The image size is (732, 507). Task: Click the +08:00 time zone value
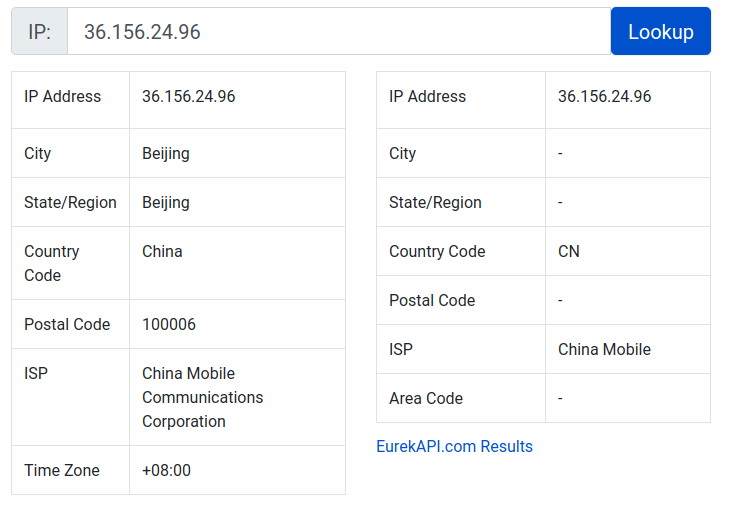point(166,471)
